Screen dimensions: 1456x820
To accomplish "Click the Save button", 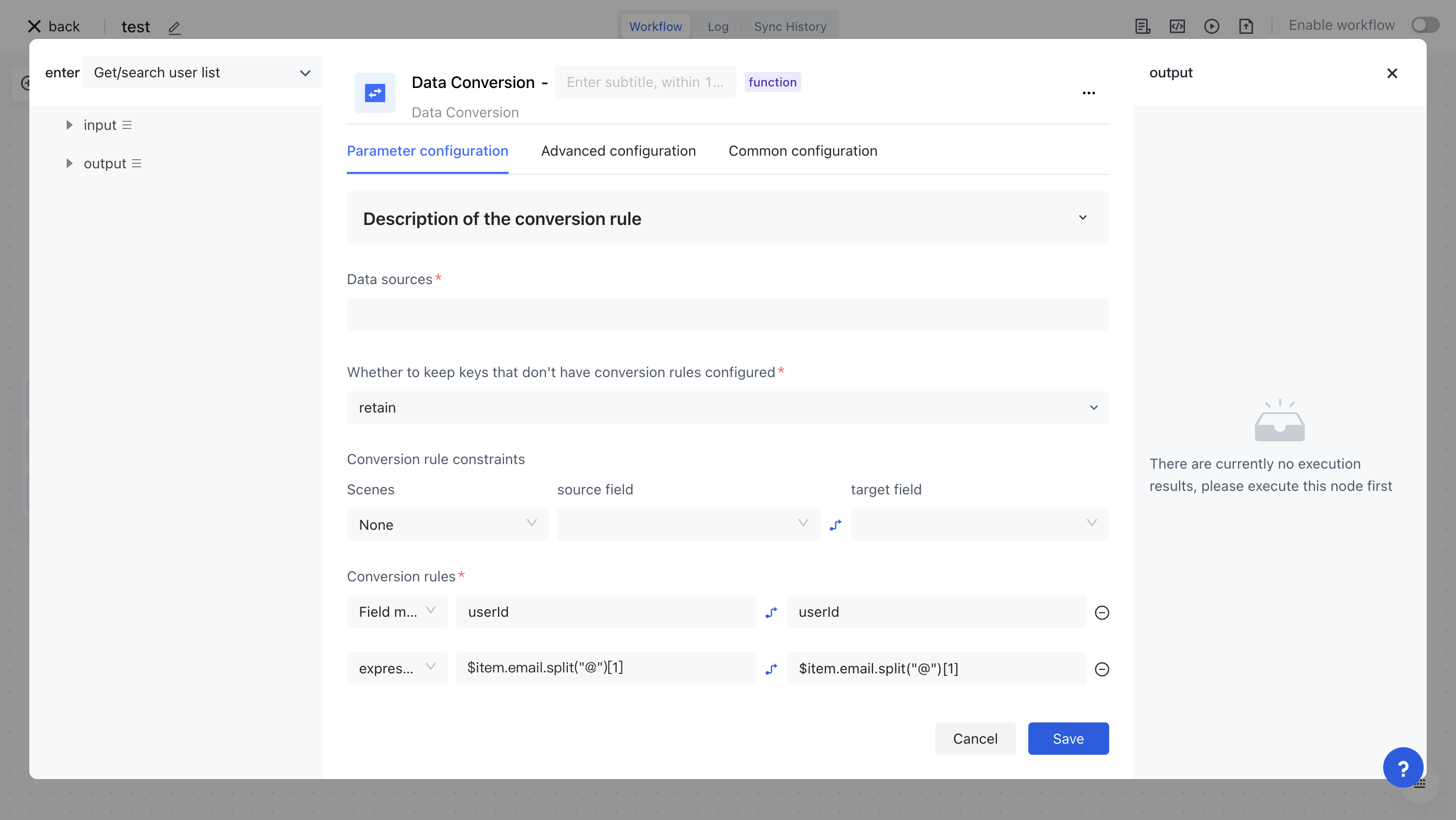I will pyautogui.click(x=1068, y=739).
